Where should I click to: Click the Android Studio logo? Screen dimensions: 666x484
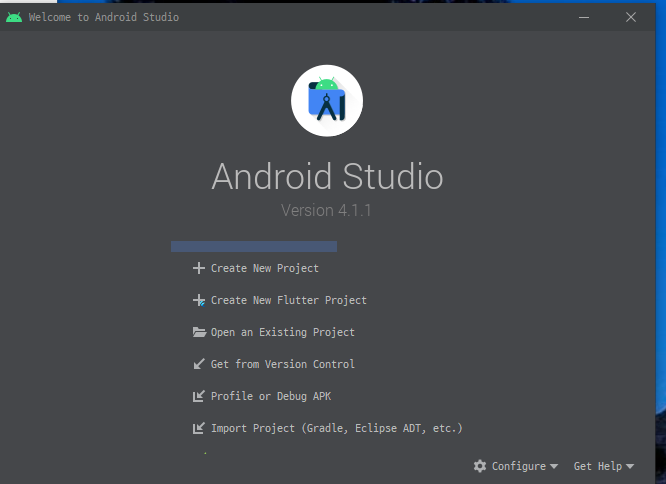click(327, 101)
